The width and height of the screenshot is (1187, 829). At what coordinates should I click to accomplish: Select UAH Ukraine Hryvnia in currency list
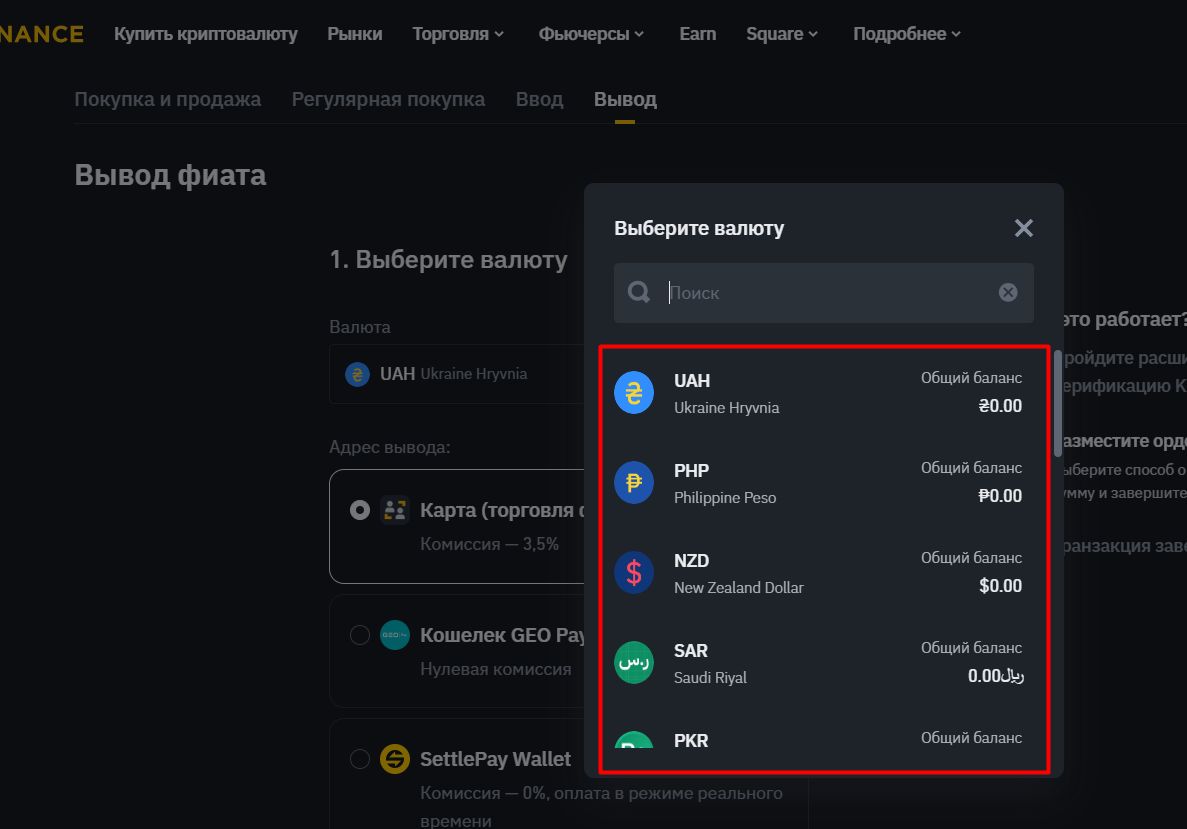click(x=824, y=393)
